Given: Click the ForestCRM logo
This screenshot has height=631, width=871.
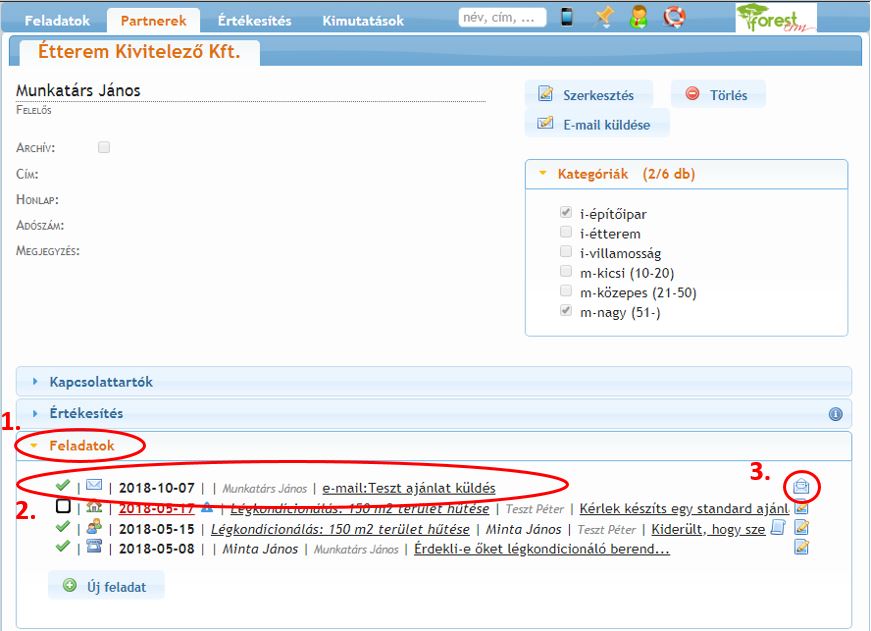Looking at the screenshot, I should [x=775, y=17].
